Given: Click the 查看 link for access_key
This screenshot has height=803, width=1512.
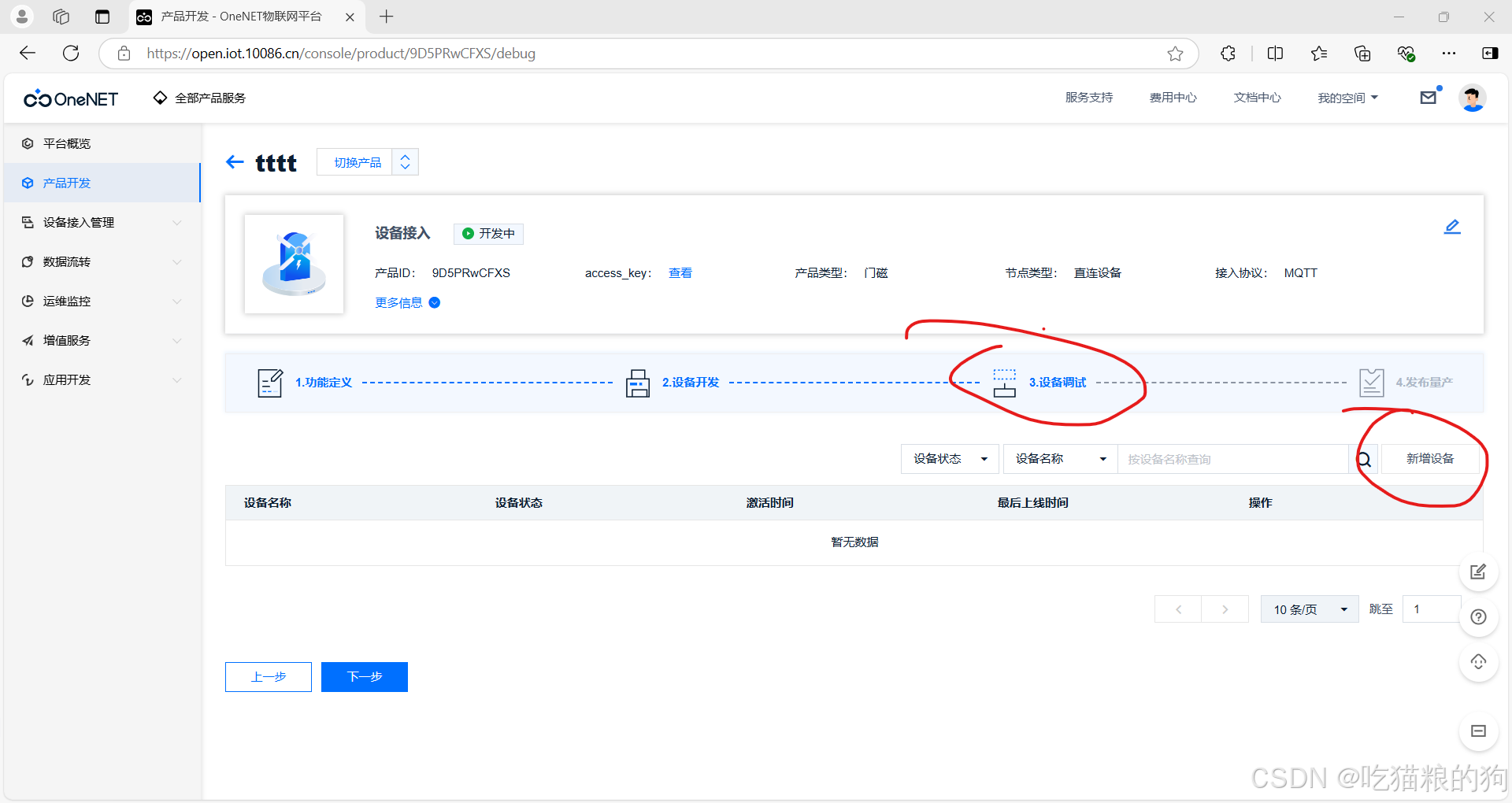Looking at the screenshot, I should tap(680, 273).
